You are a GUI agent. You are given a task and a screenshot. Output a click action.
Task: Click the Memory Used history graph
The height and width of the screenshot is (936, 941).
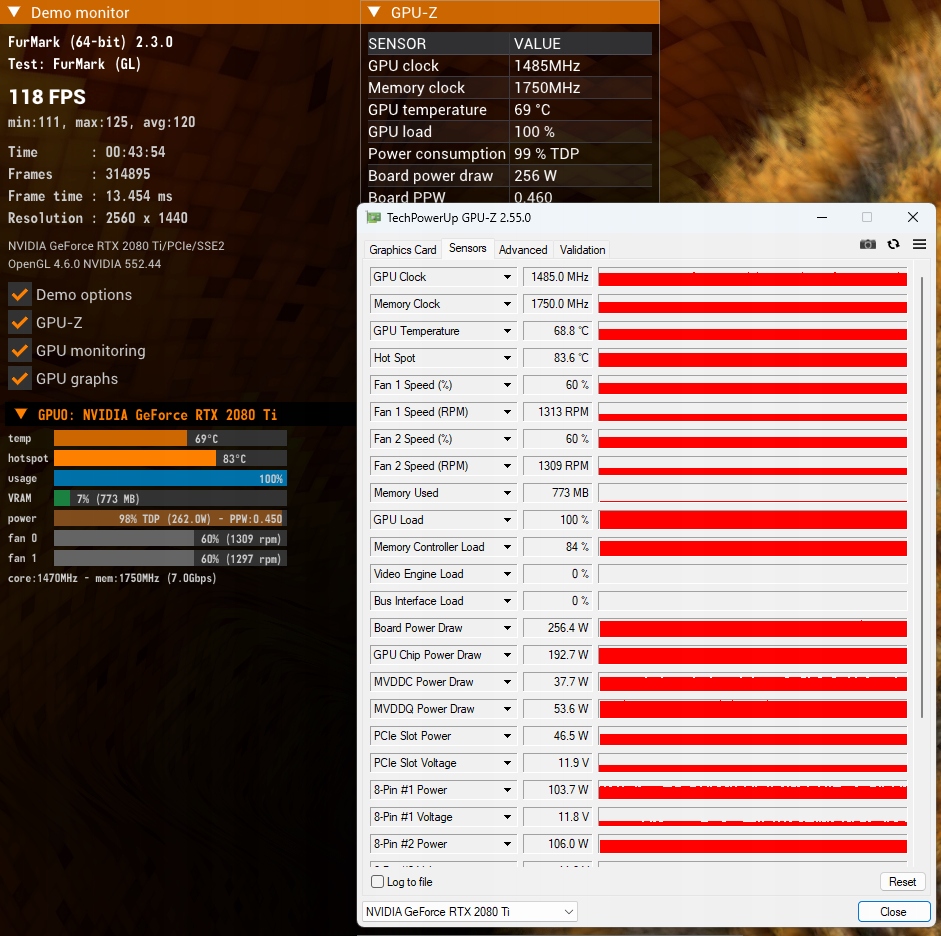[753, 493]
